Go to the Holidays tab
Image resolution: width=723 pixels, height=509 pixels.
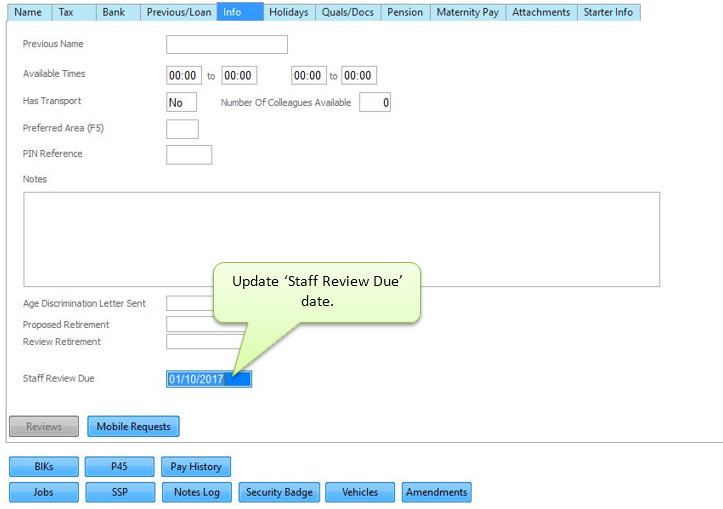coord(288,12)
